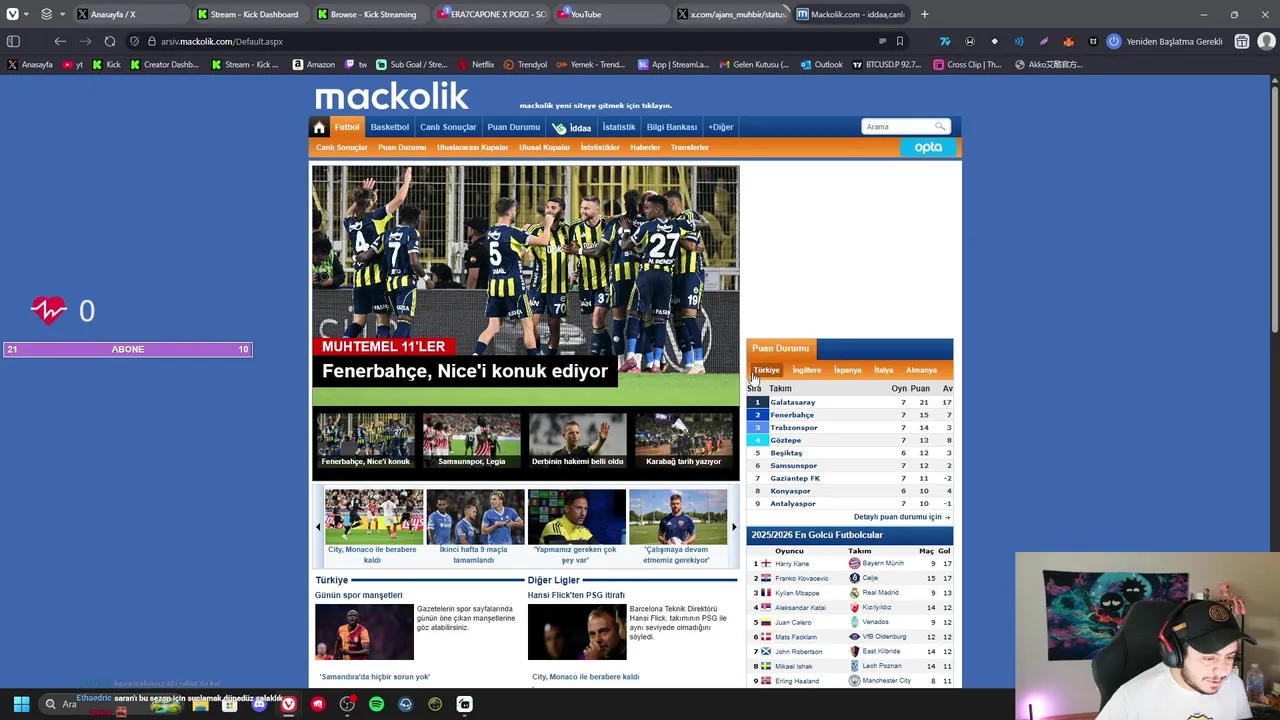Switch to the YouTube browser tab
The image size is (1280, 720).
click(612, 14)
